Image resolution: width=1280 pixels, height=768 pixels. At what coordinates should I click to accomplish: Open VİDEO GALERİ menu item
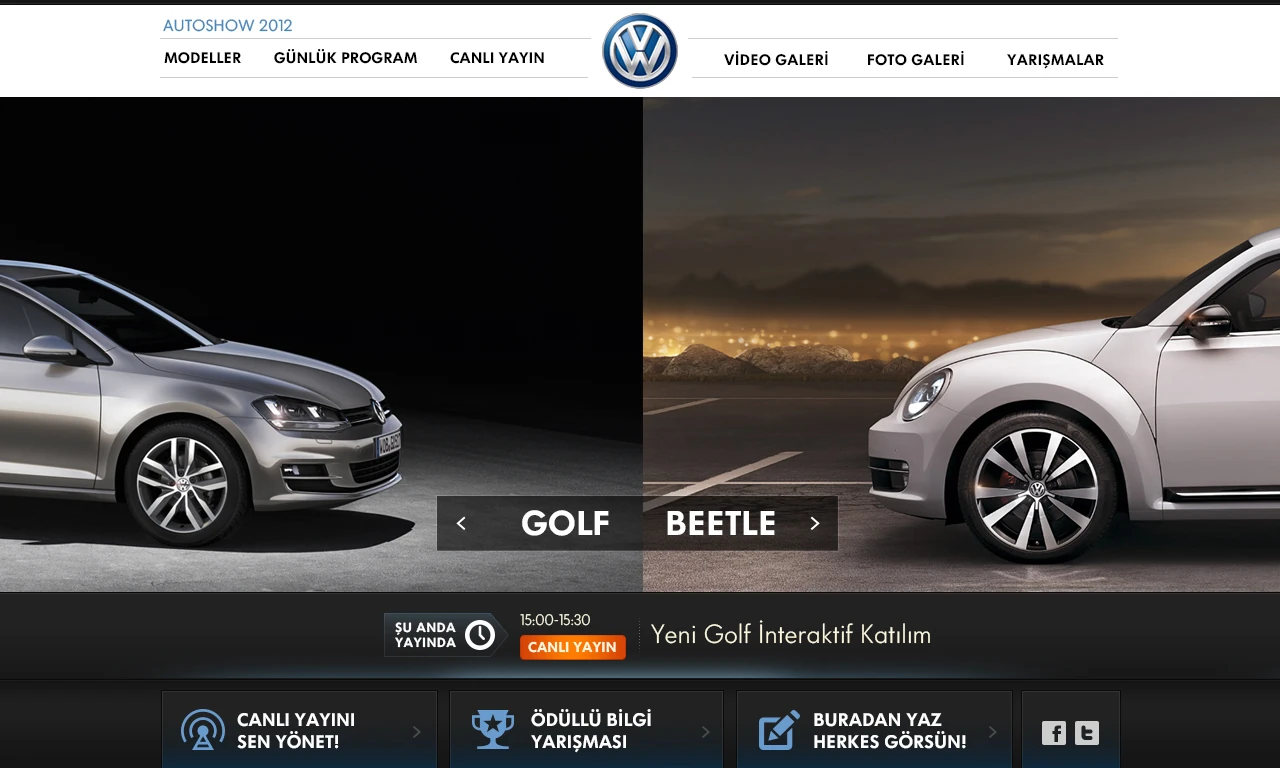click(776, 60)
